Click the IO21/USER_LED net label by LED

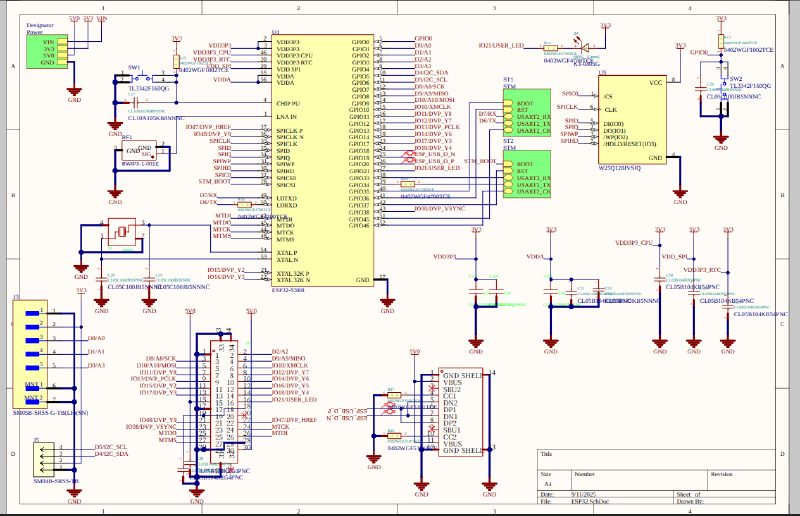[x=501, y=45]
